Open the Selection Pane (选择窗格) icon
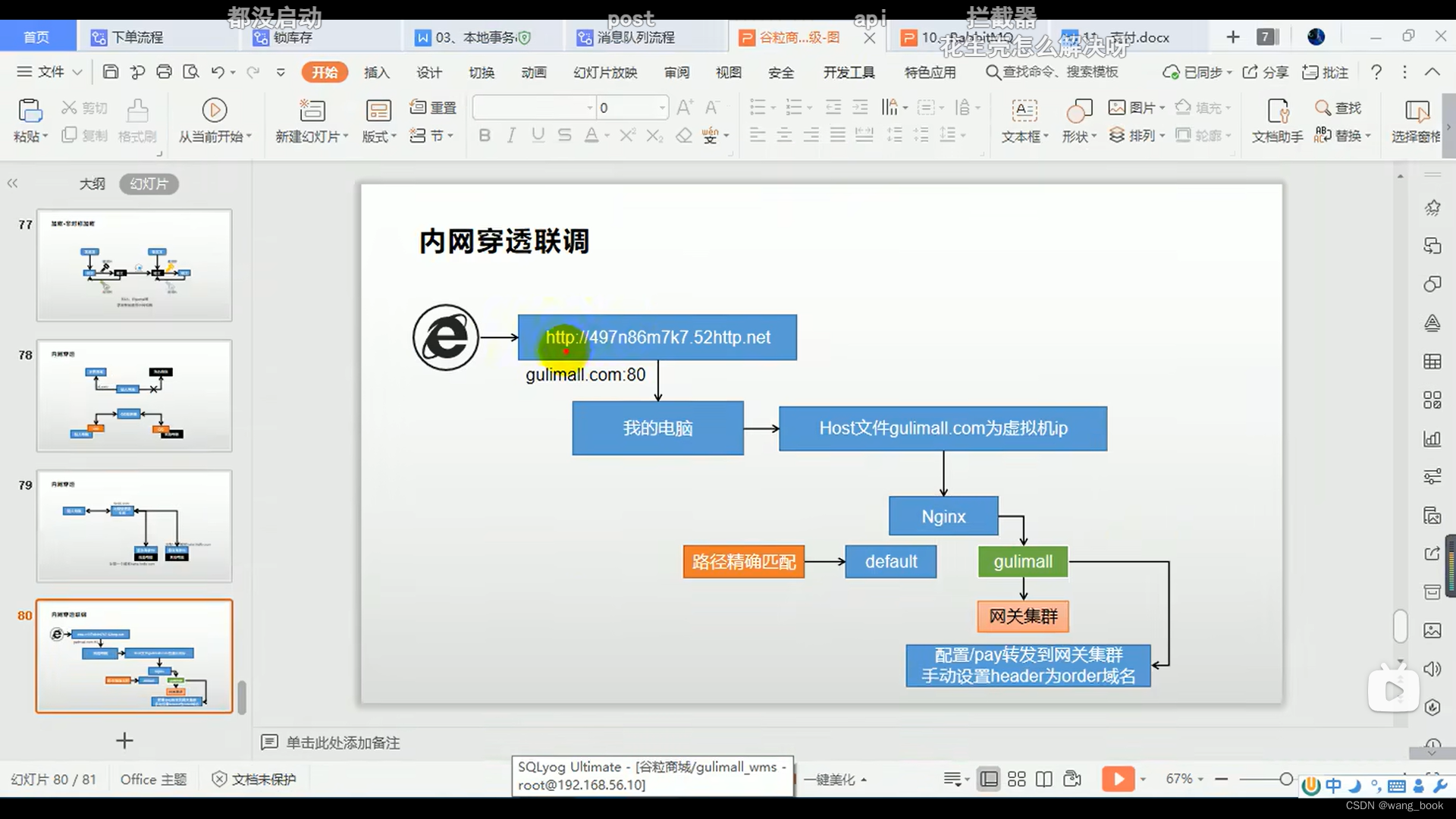This screenshot has width=1456, height=819. coord(1417,111)
